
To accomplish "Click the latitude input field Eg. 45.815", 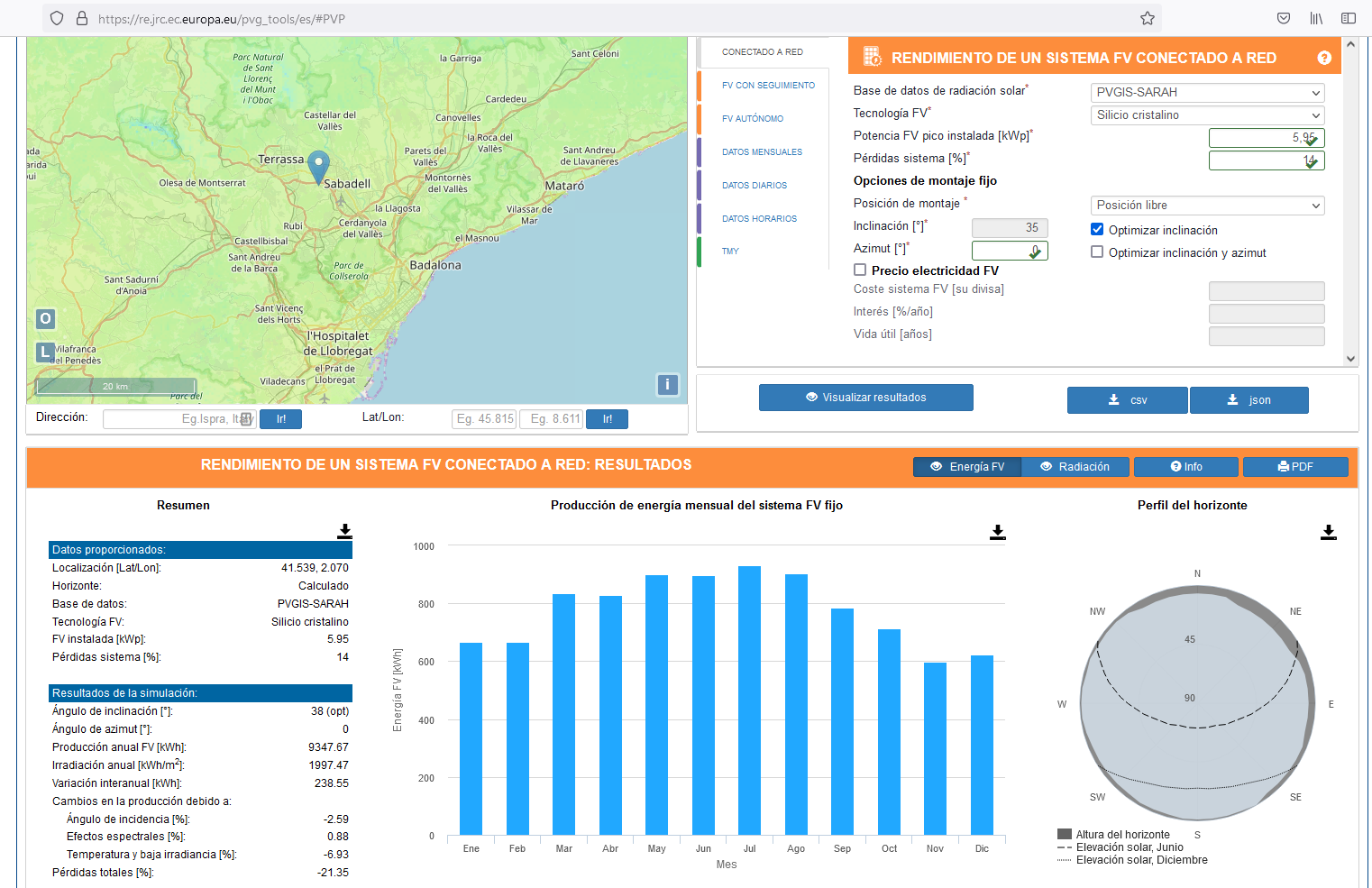I will coord(484,419).
